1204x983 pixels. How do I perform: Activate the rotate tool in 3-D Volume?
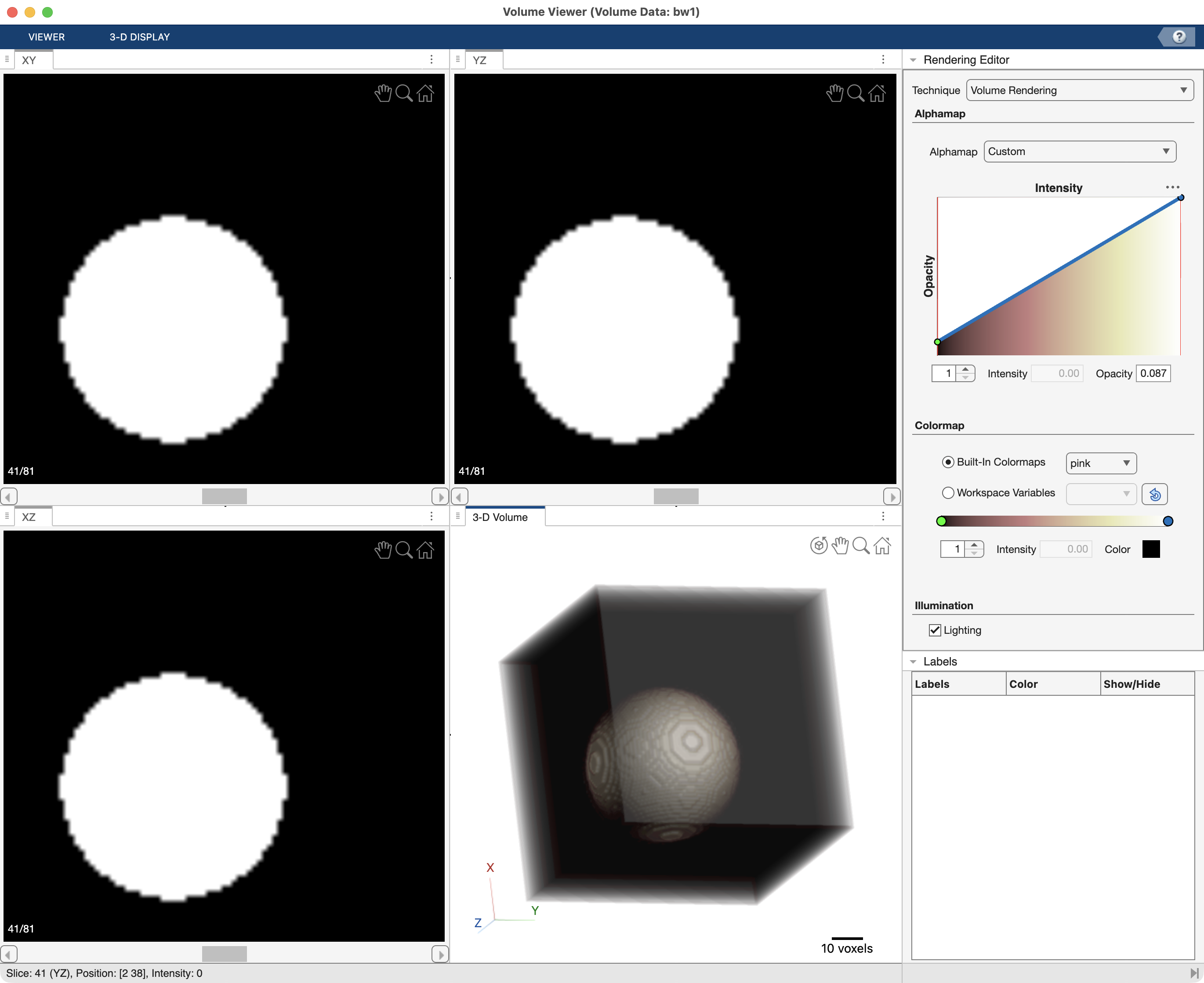[818, 545]
